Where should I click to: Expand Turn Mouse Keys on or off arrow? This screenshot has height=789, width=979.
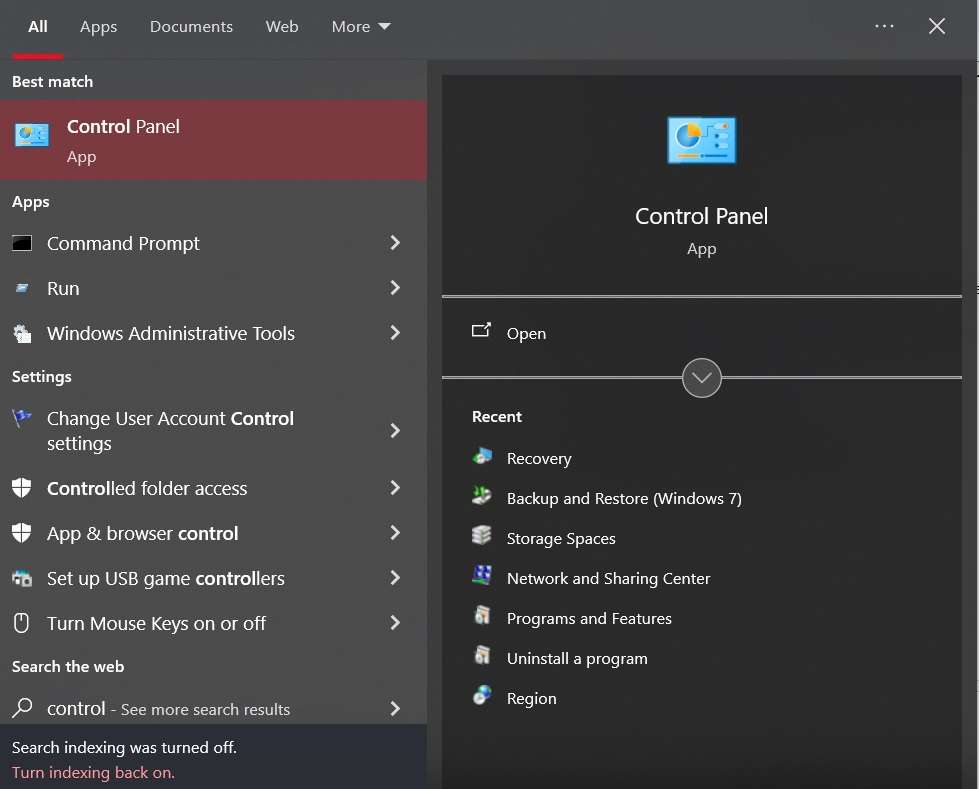click(x=395, y=622)
